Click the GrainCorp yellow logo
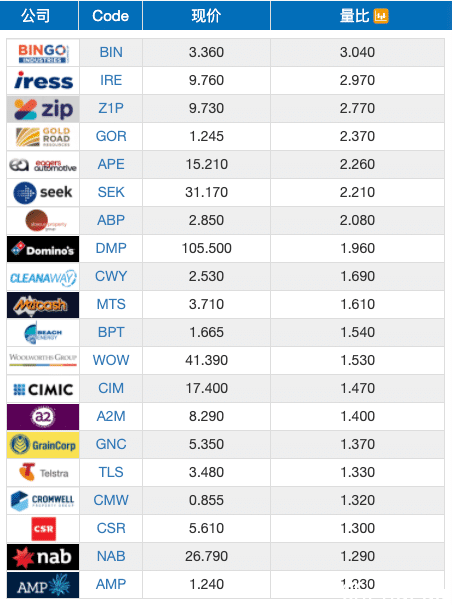The height and width of the screenshot is (605, 452). click(x=43, y=445)
